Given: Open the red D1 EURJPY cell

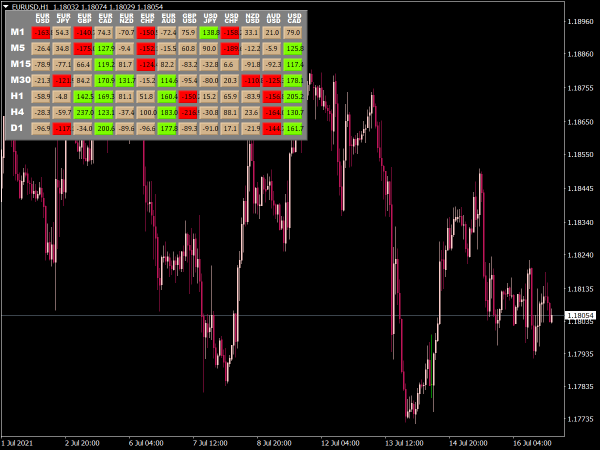Looking at the screenshot, I should [x=62, y=129].
